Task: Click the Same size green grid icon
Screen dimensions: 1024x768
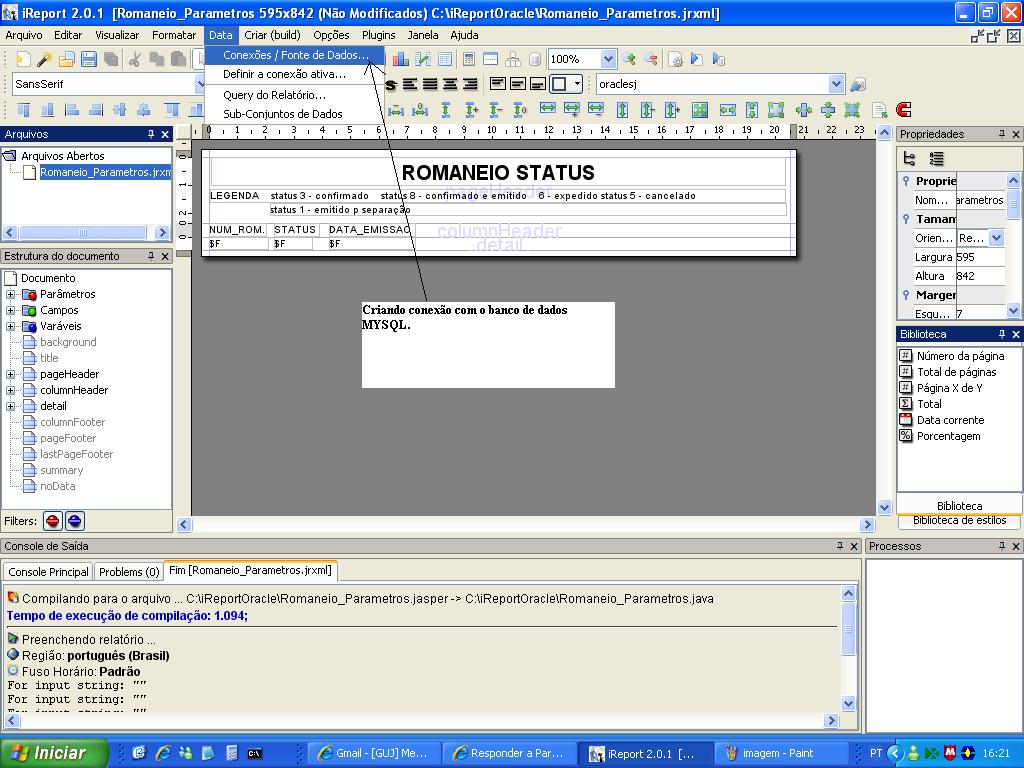Action: click(x=700, y=109)
